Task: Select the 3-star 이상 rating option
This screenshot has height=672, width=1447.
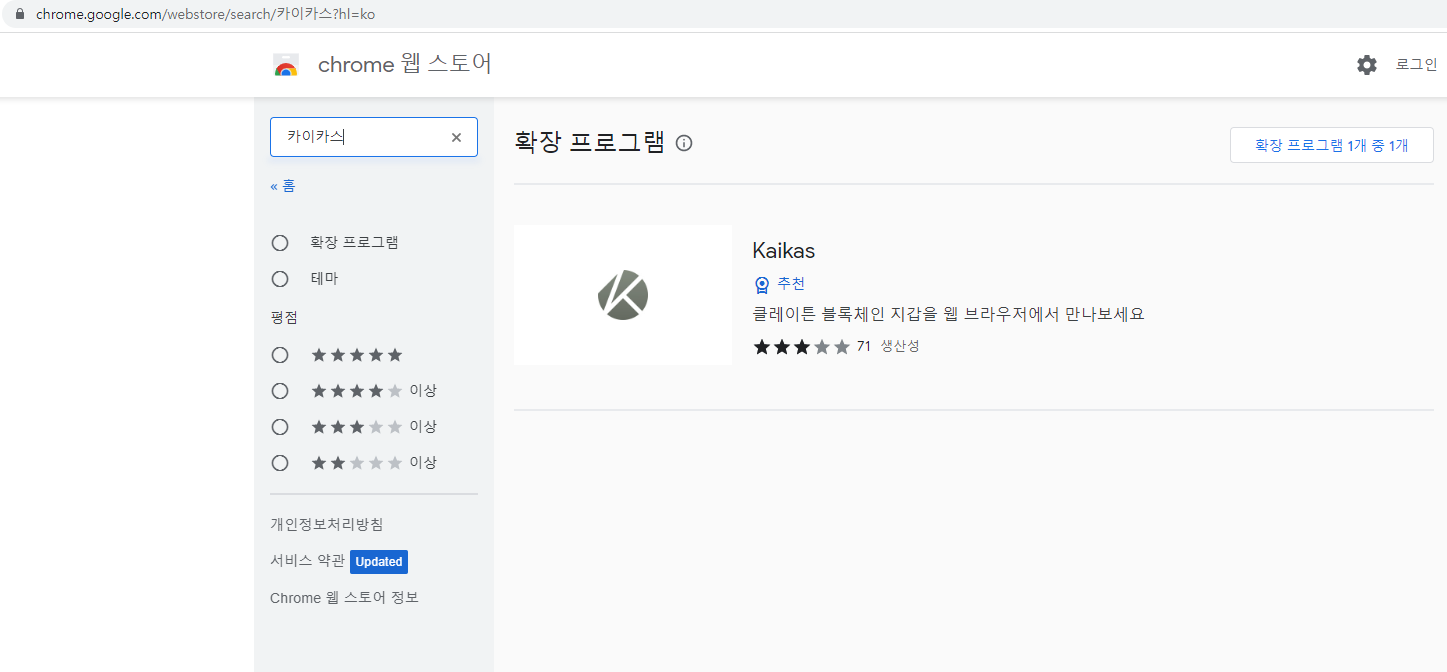Action: click(279, 426)
